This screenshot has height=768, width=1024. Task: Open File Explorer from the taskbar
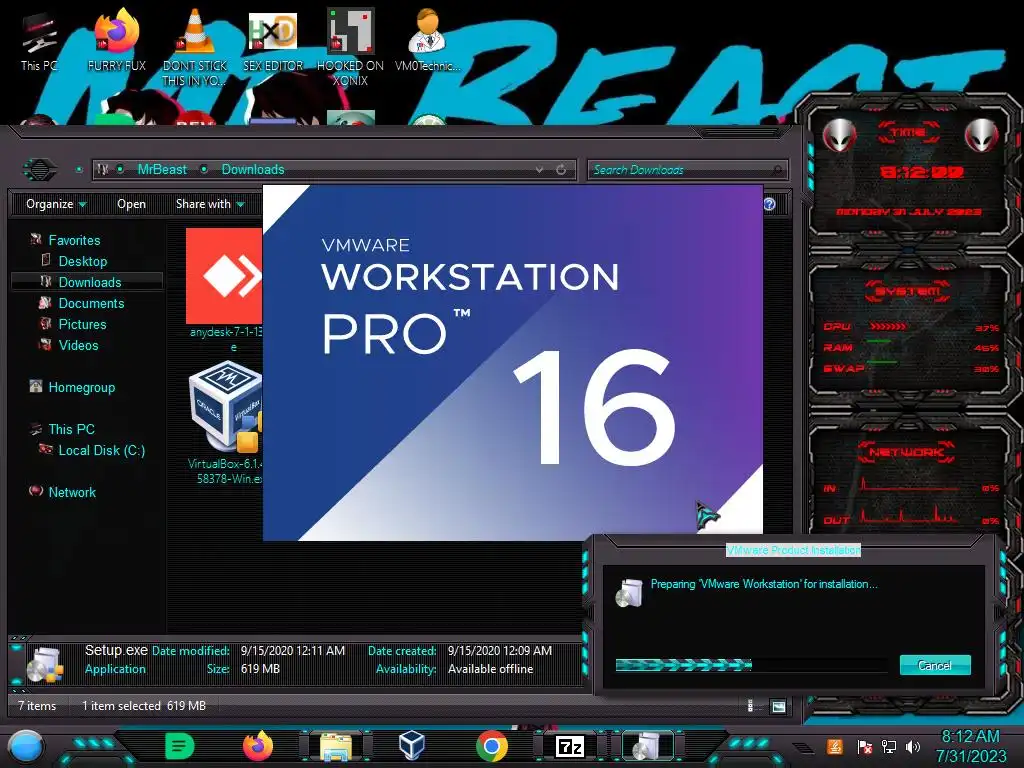tap(336, 747)
